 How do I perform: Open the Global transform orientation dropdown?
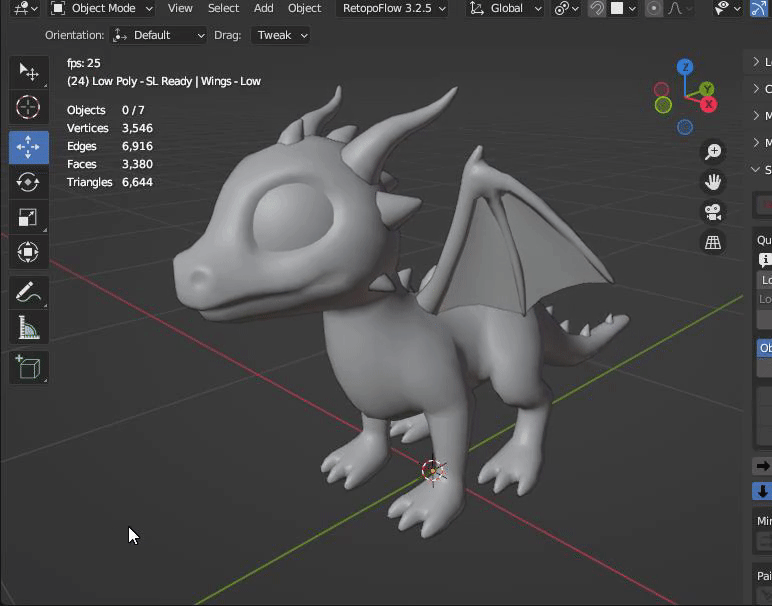(x=505, y=8)
